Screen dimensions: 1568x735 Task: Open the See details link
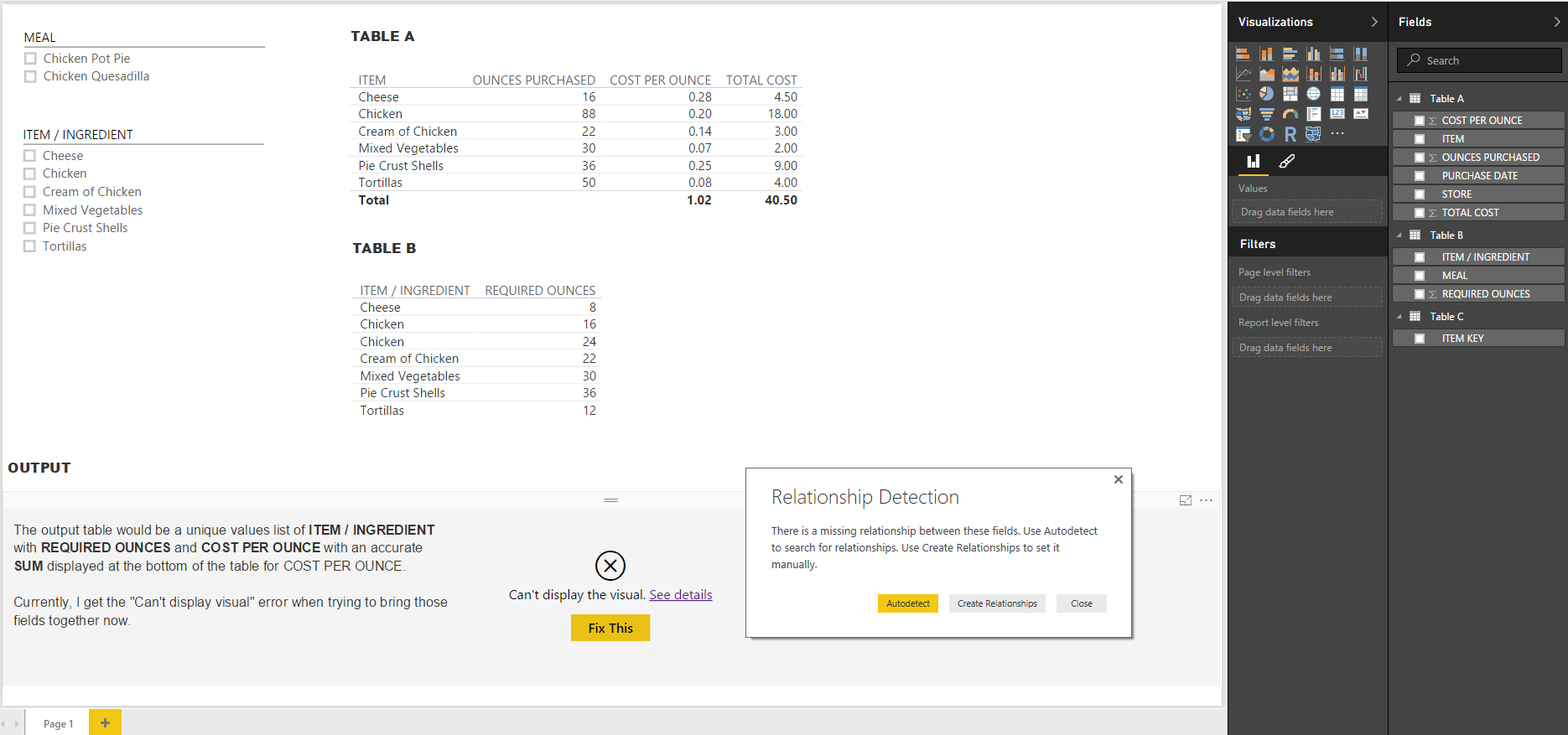(681, 595)
